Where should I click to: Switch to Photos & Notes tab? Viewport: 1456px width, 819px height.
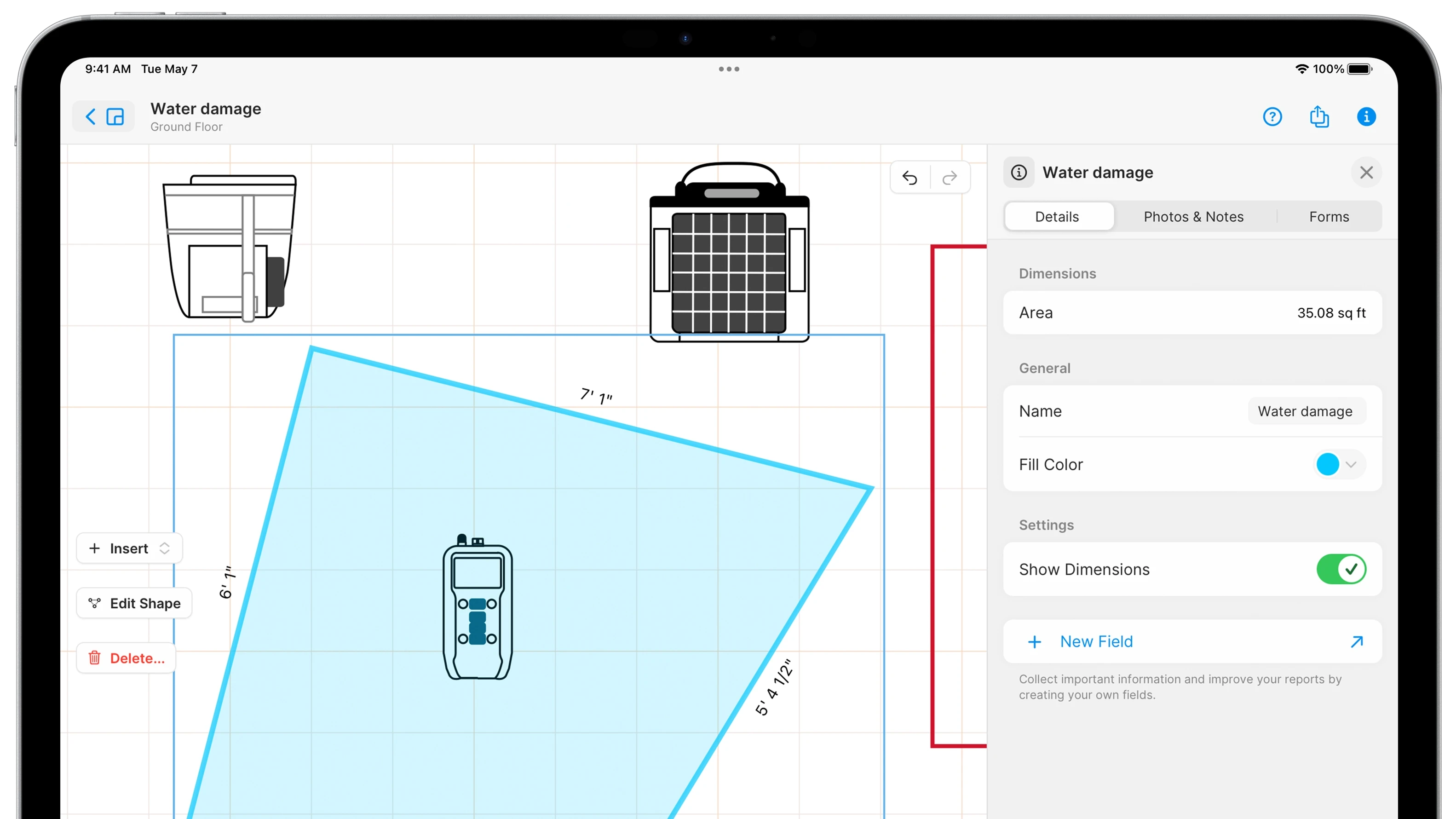1193,216
